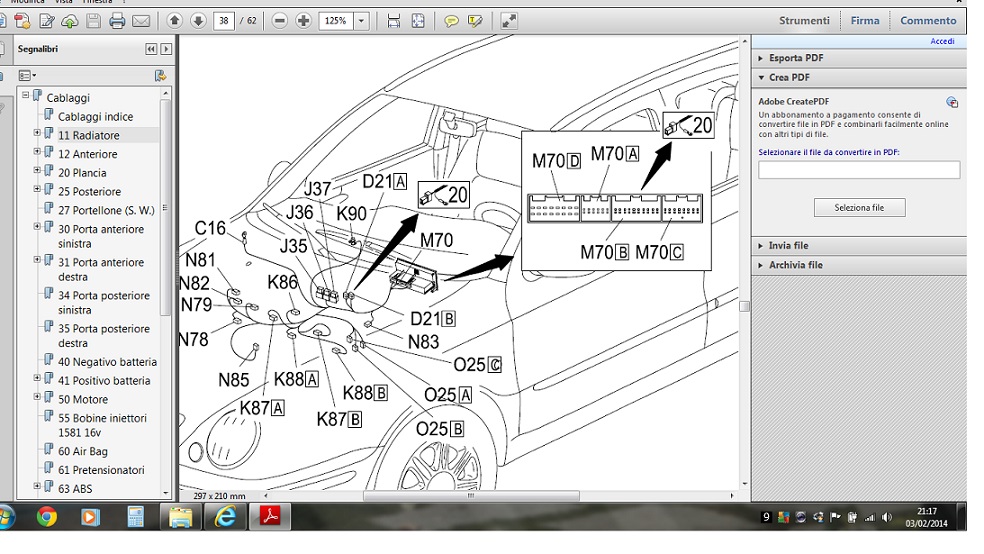Click the zoom level field showing 125%
This screenshot has height=554, width=984.
tap(336, 21)
